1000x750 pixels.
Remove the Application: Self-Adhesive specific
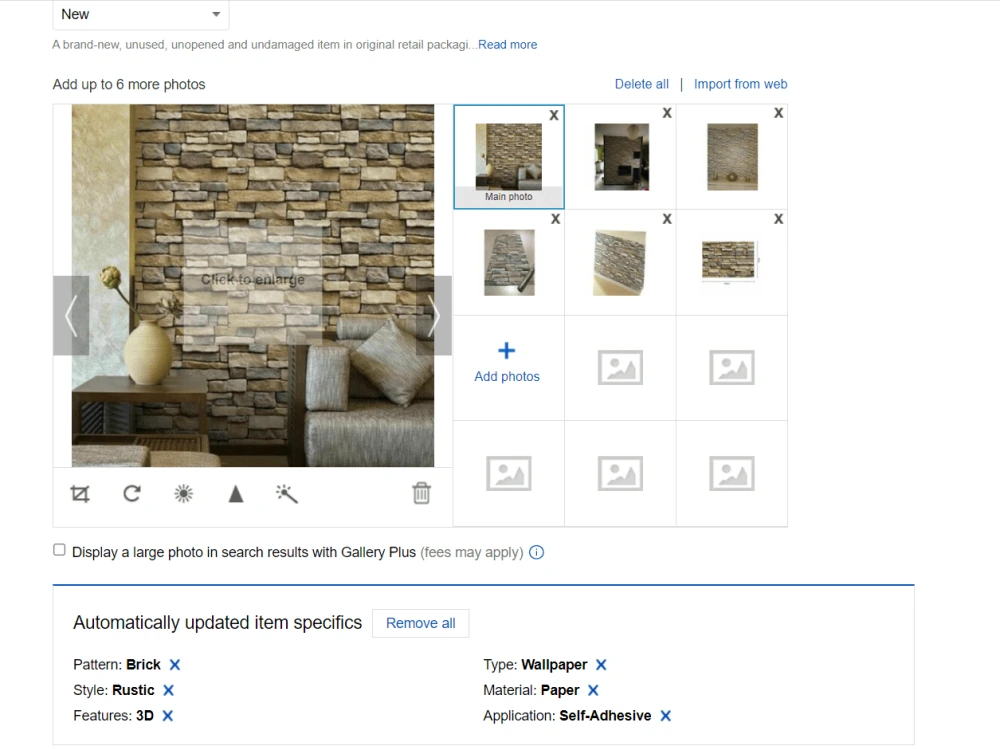(x=666, y=716)
